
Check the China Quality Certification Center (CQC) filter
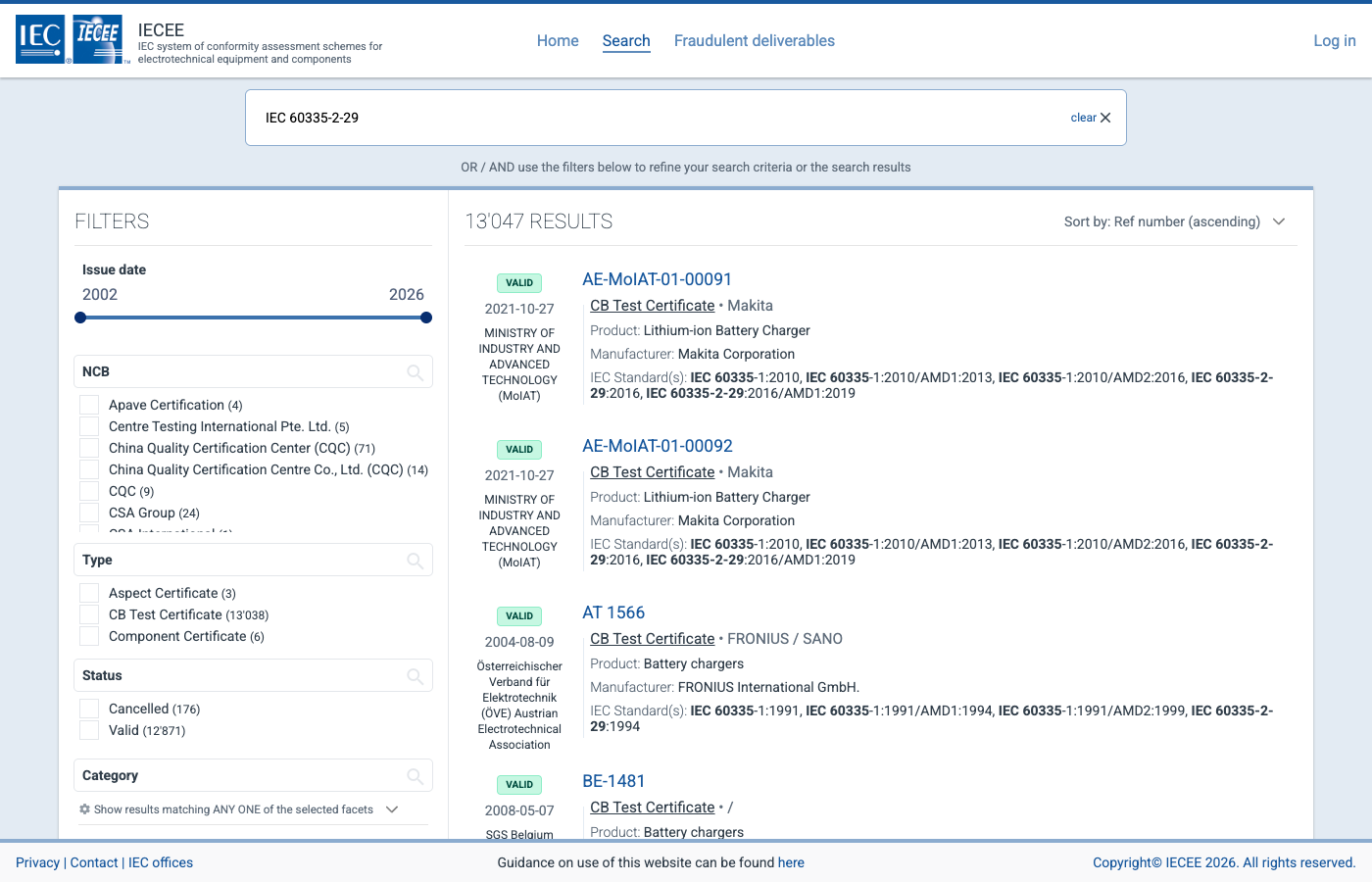tap(89, 448)
